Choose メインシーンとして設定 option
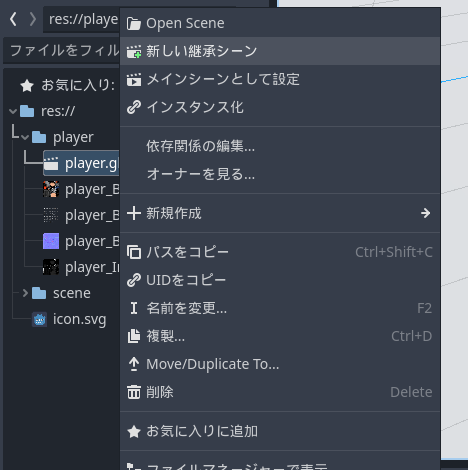Viewport: 468px width, 470px height. (x=280, y=79)
